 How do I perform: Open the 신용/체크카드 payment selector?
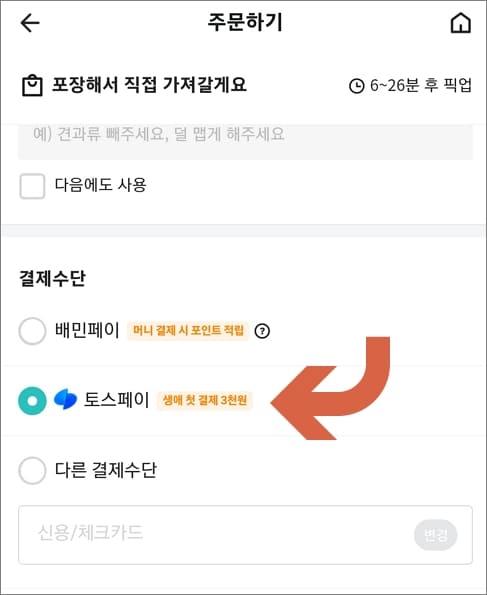[245, 535]
